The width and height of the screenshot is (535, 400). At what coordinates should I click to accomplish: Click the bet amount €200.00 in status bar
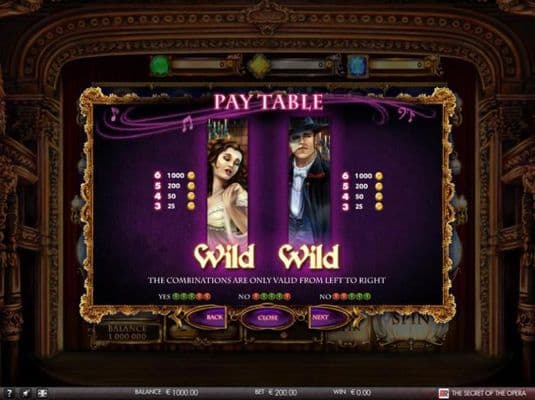pyautogui.click(x=283, y=392)
